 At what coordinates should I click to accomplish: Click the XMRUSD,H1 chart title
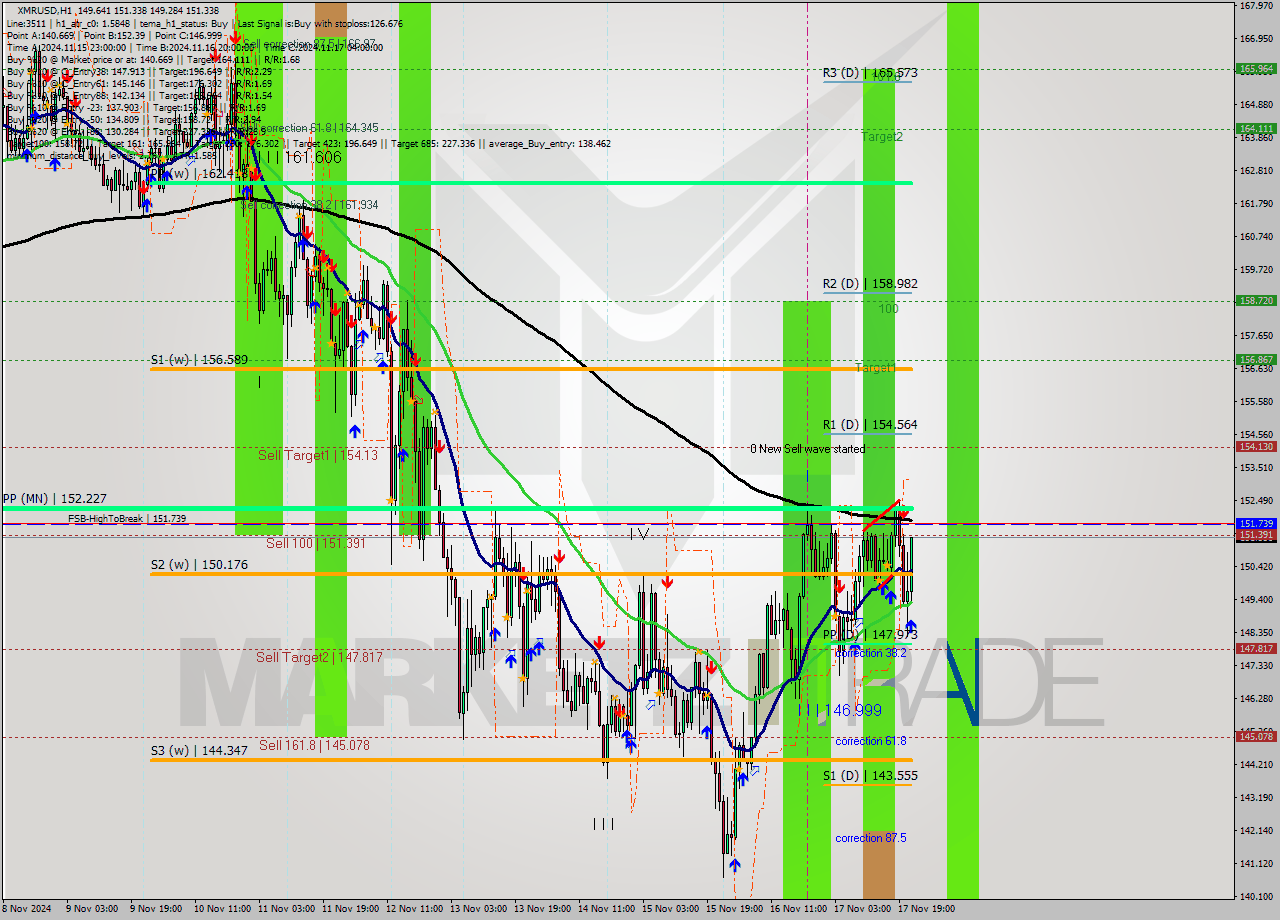coord(45,9)
